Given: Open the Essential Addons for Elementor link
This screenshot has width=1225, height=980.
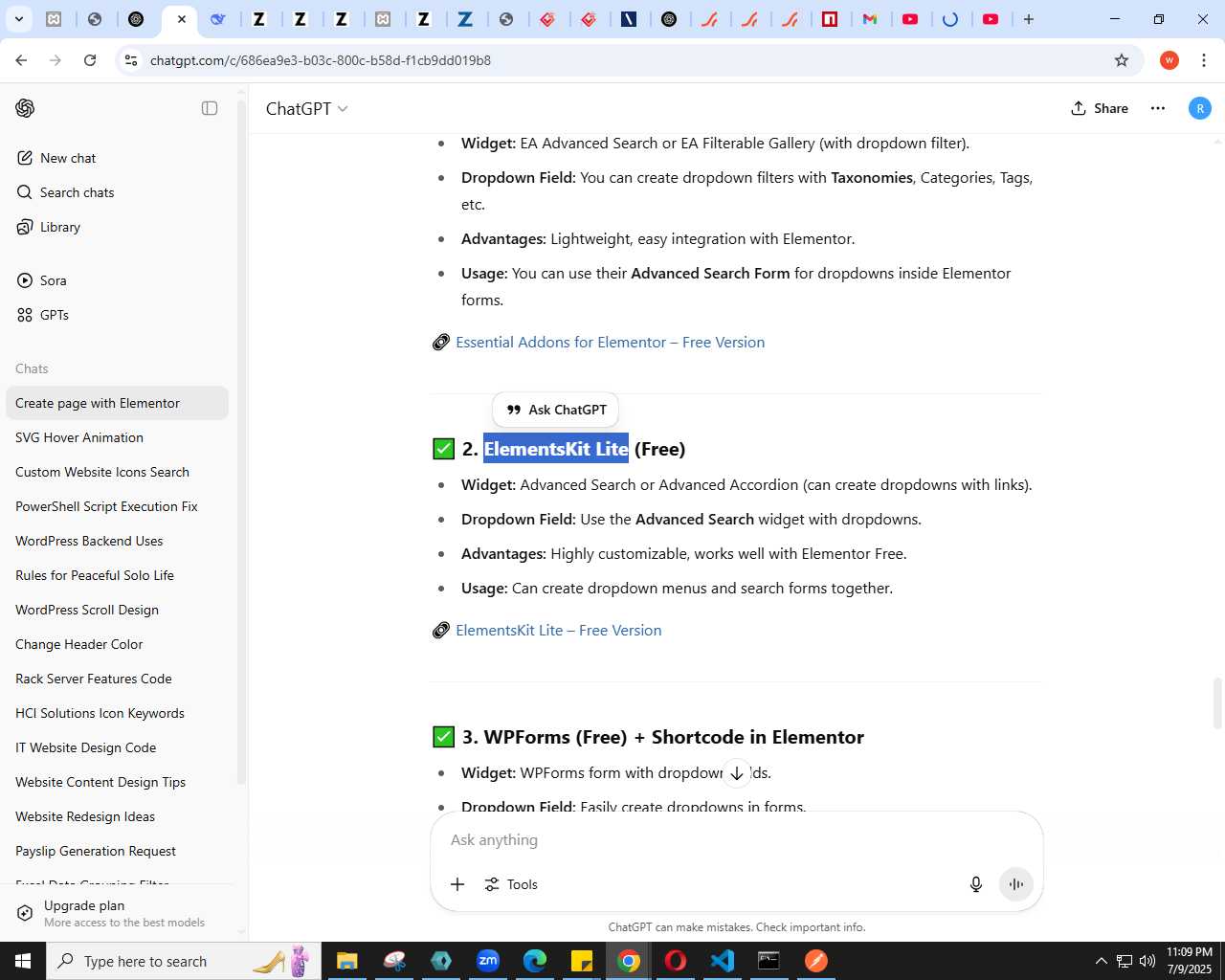Looking at the screenshot, I should tap(610, 343).
